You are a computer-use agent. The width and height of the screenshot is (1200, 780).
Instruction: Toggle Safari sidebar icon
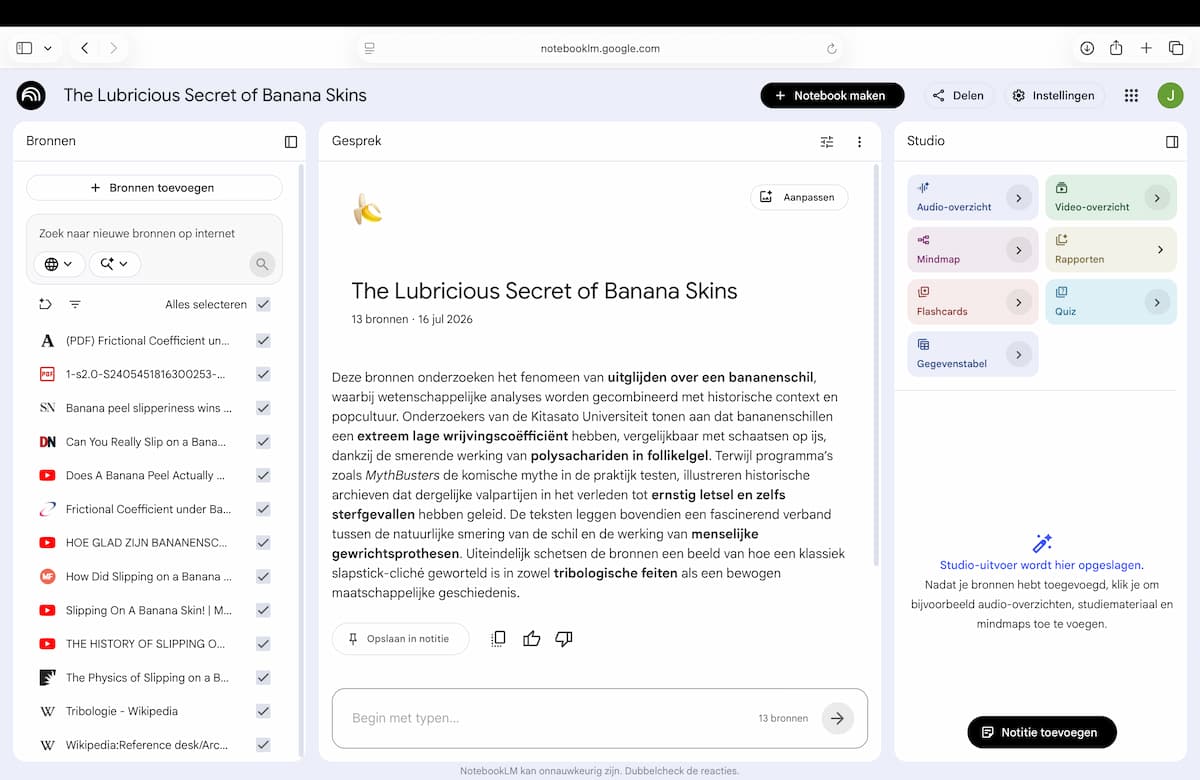click(x=24, y=48)
